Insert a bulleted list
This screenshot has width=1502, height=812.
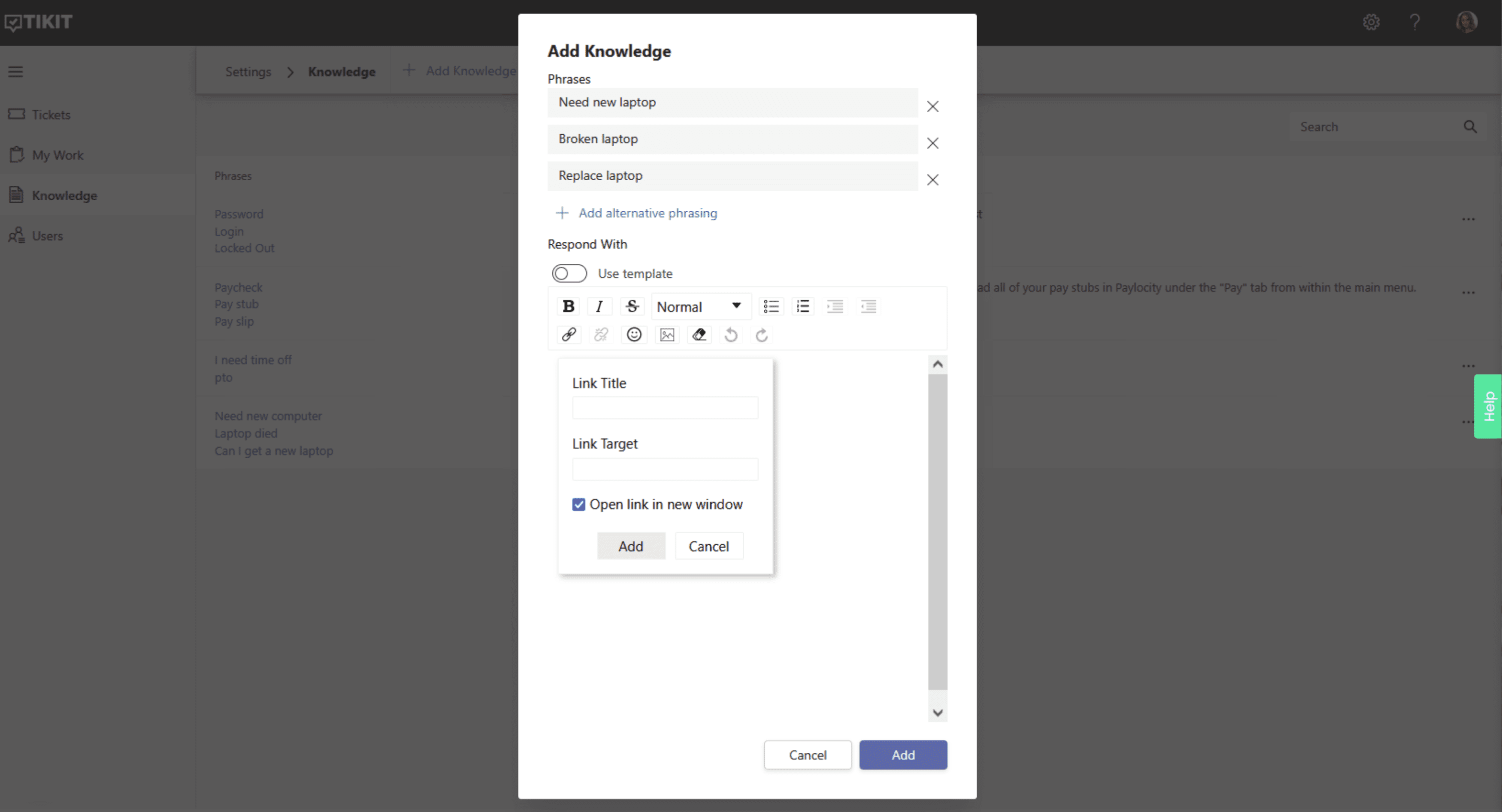click(x=771, y=306)
